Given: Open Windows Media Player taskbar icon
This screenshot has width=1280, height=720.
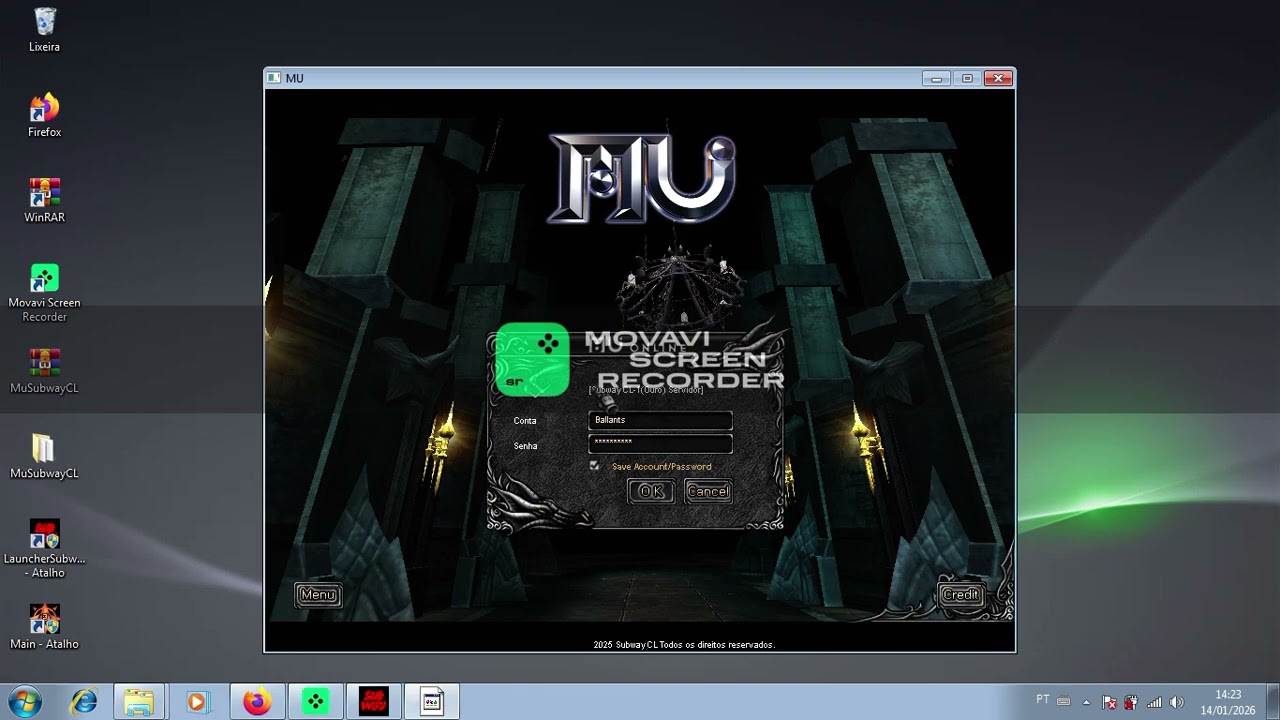Looking at the screenshot, I should click(197, 702).
